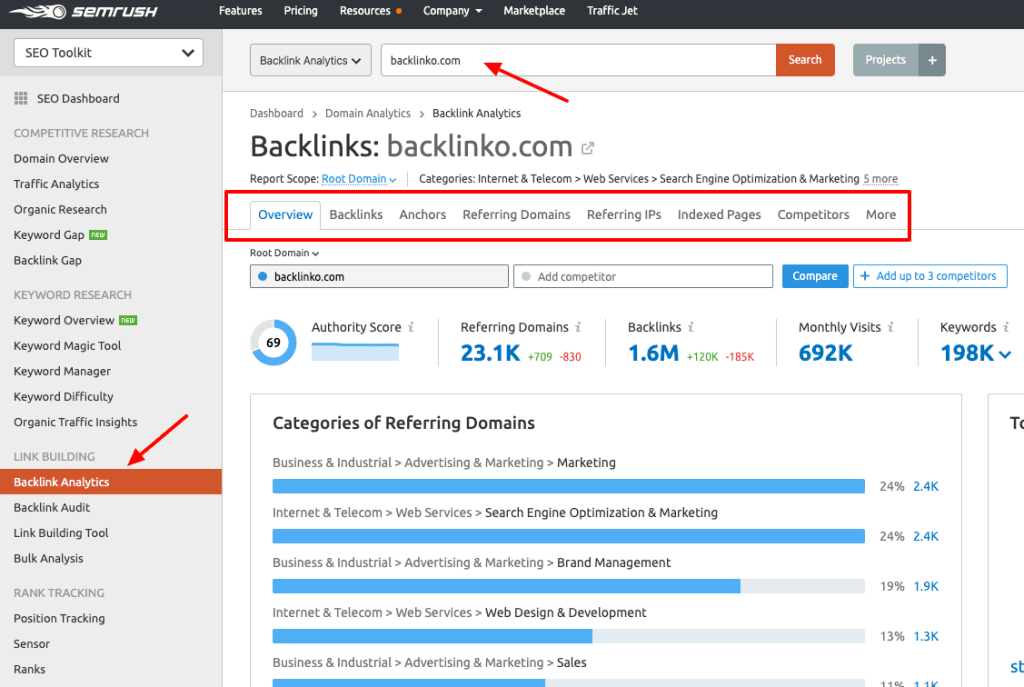This screenshot has width=1024, height=687.
Task: Go to Dashboard breadcrumb
Action: tap(276, 114)
